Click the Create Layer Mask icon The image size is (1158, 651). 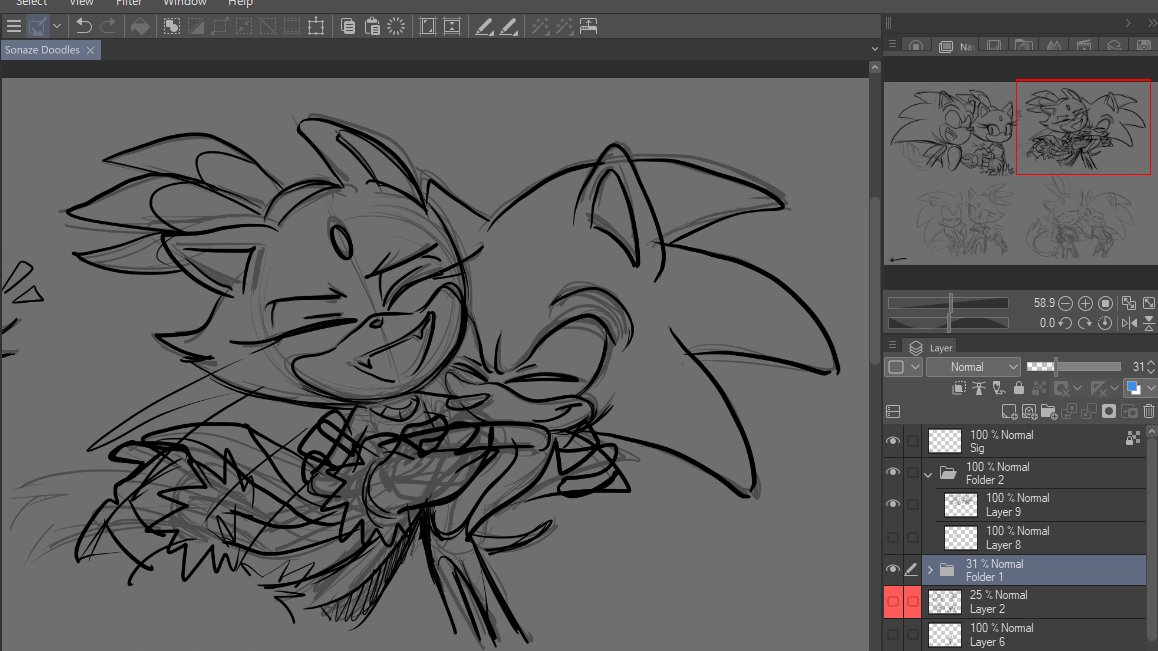[x=1109, y=412]
